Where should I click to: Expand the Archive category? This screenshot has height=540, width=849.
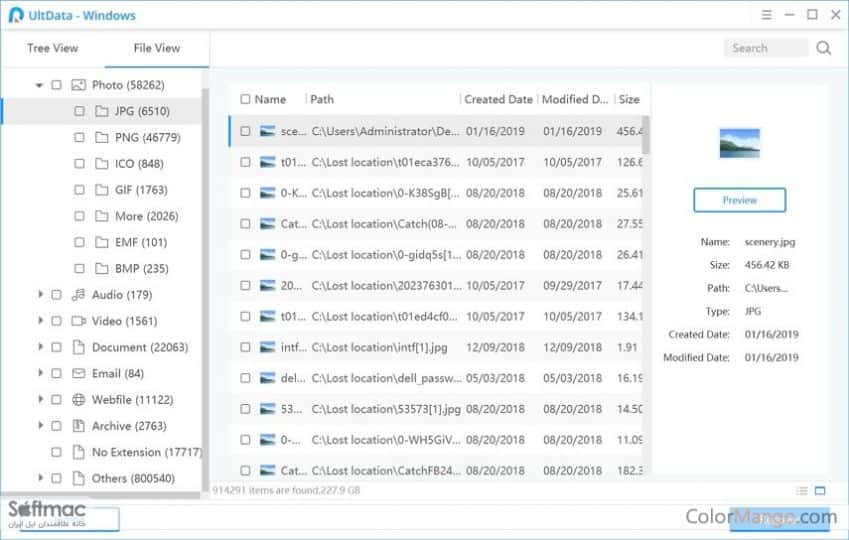click(40, 425)
